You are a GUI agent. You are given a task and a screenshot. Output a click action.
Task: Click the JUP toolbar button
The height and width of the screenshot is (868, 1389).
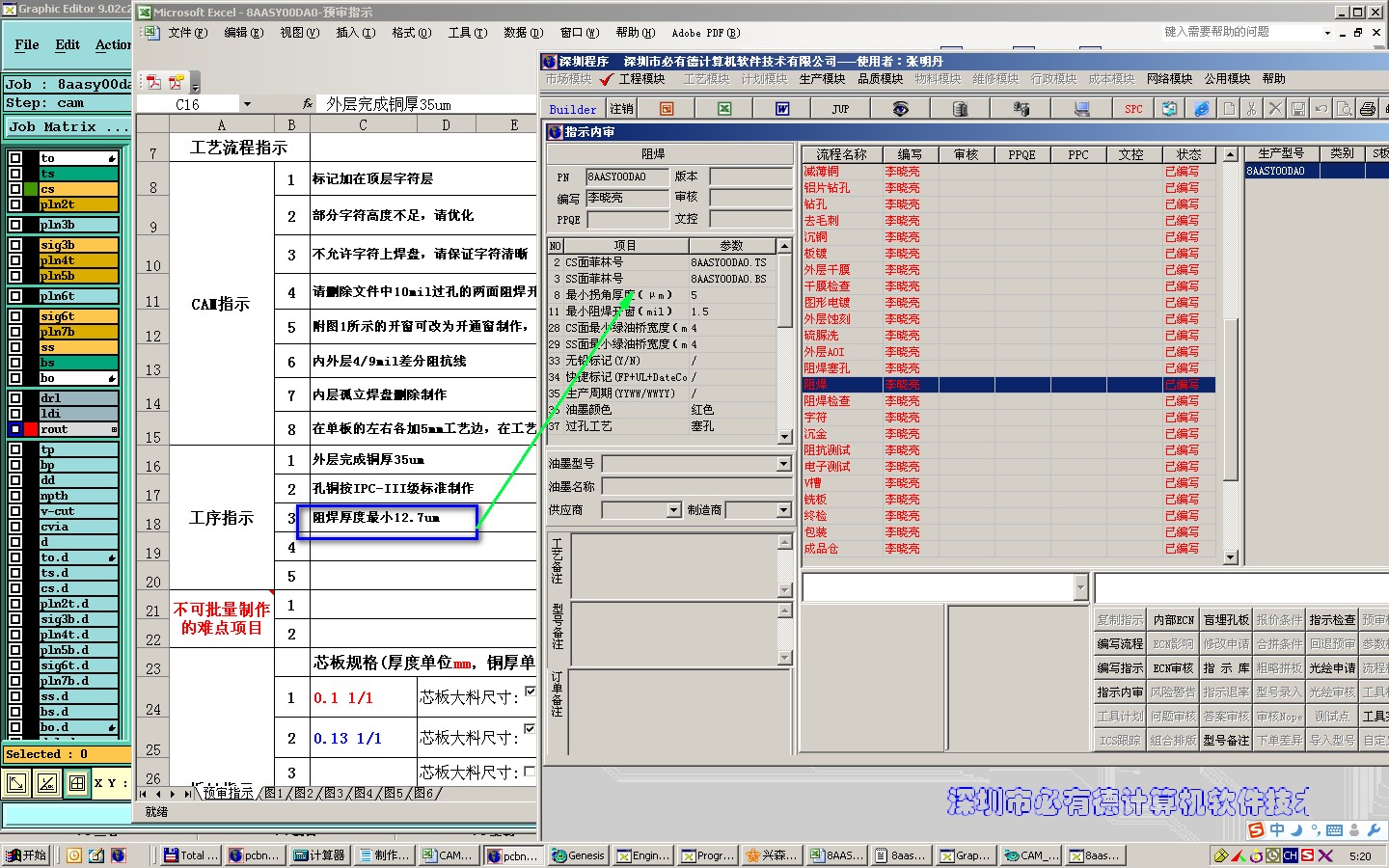(x=840, y=109)
